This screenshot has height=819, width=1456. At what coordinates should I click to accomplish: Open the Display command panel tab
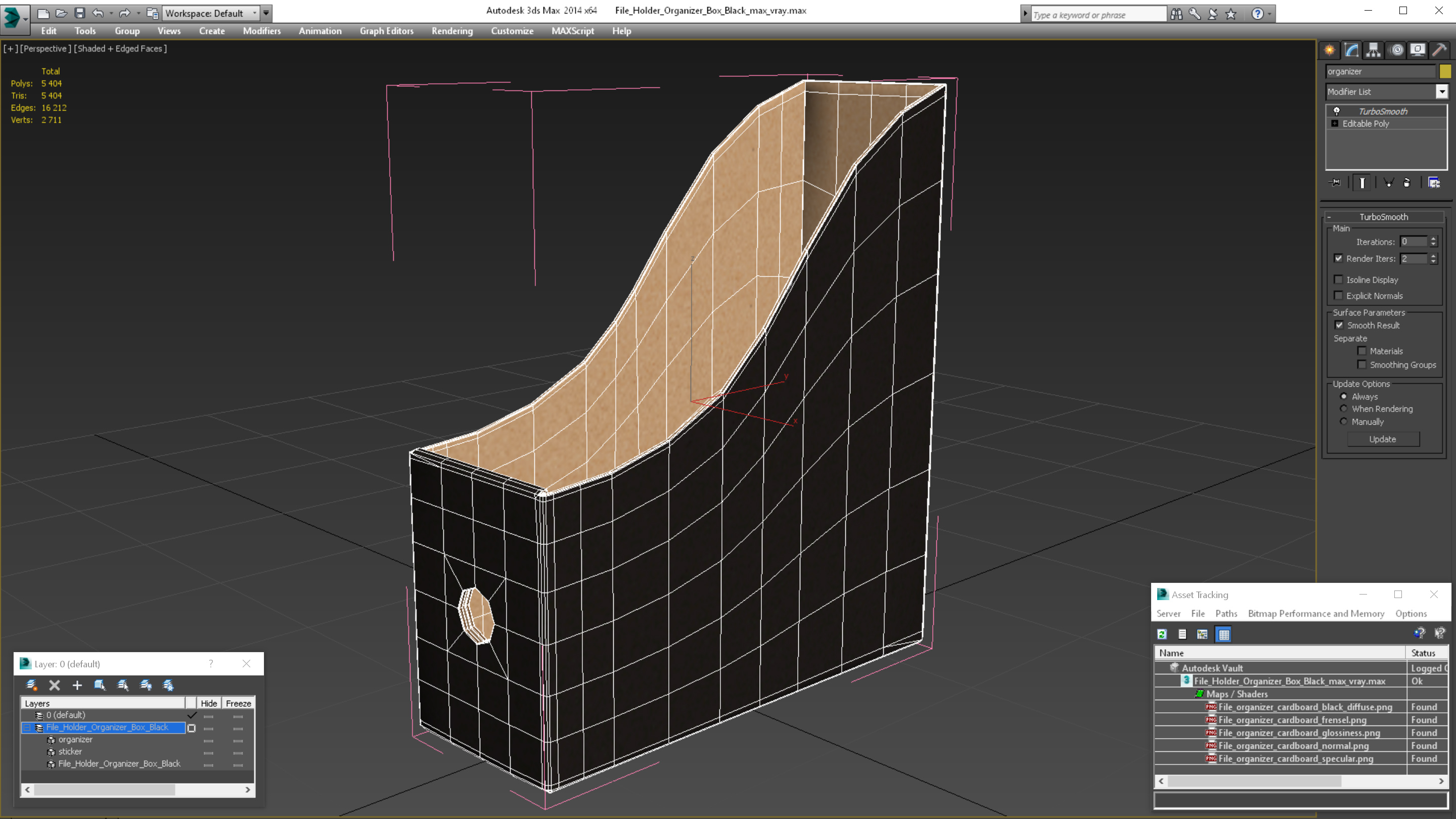(1418, 51)
